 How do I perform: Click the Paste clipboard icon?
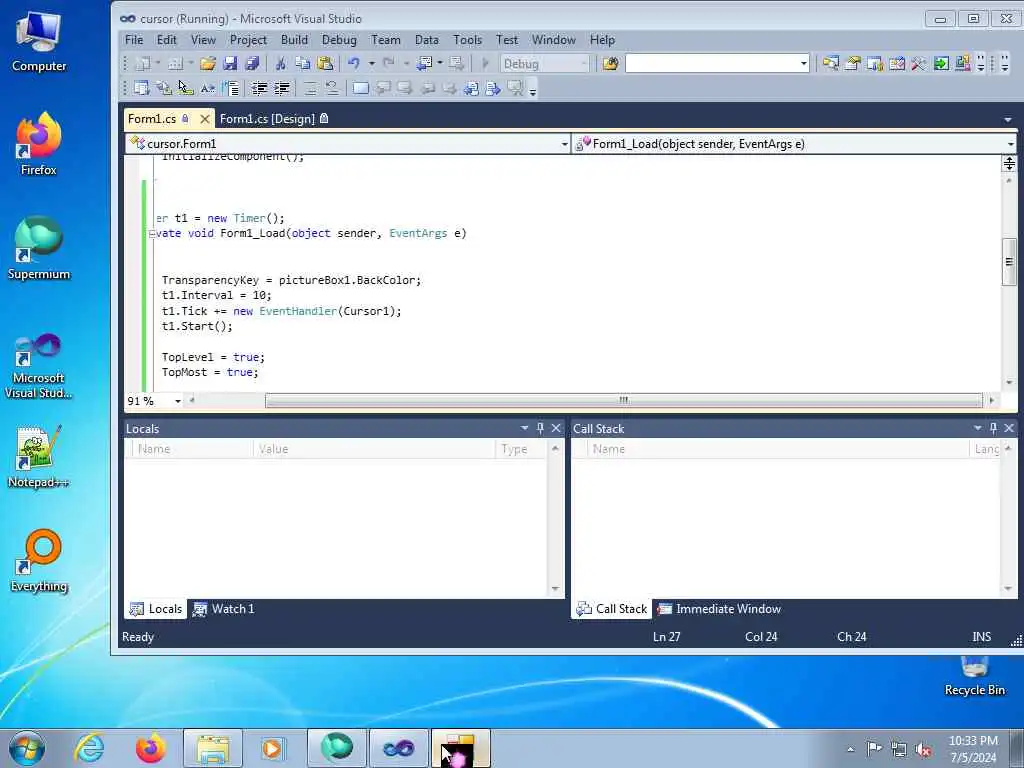click(x=325, y=63)
